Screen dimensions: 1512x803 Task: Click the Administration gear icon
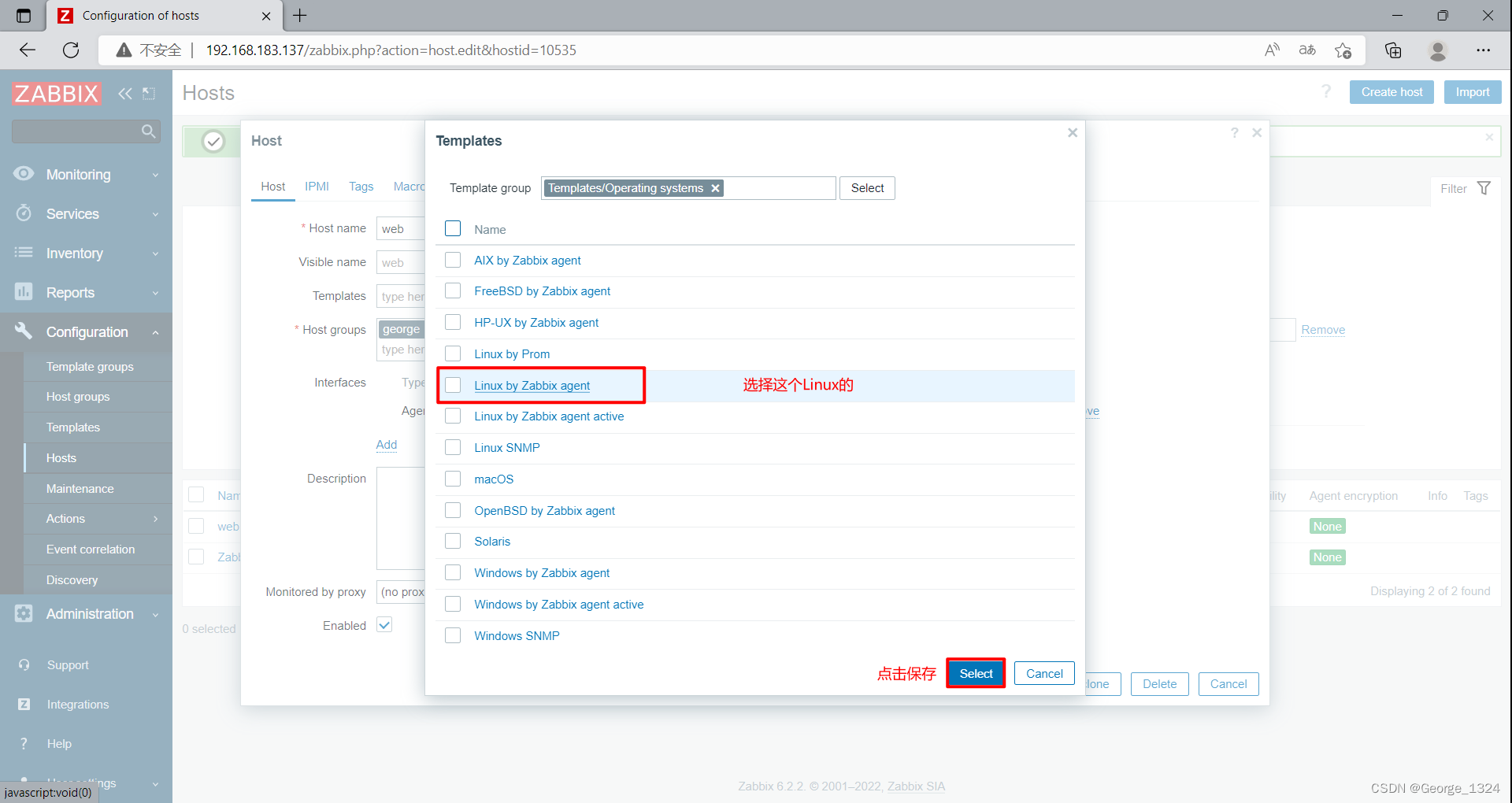click(24, 613)
